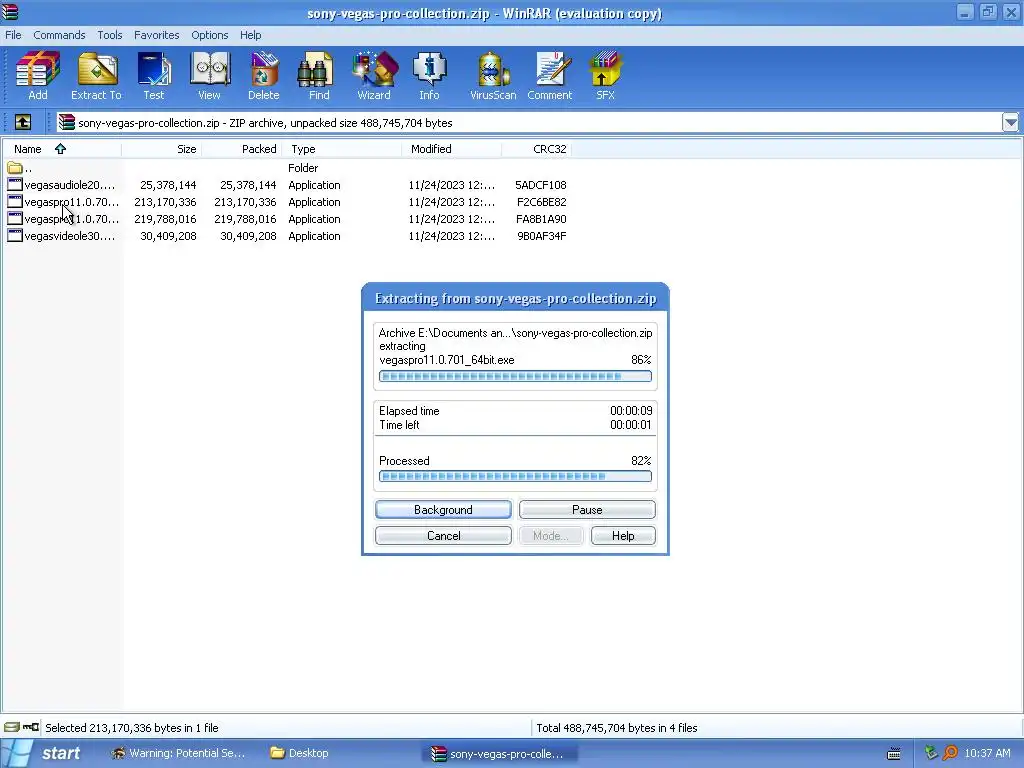This screenshot has height=768, width=1024.
Task: Click the Help button in extraction dialog
Action: coord(623,536)
